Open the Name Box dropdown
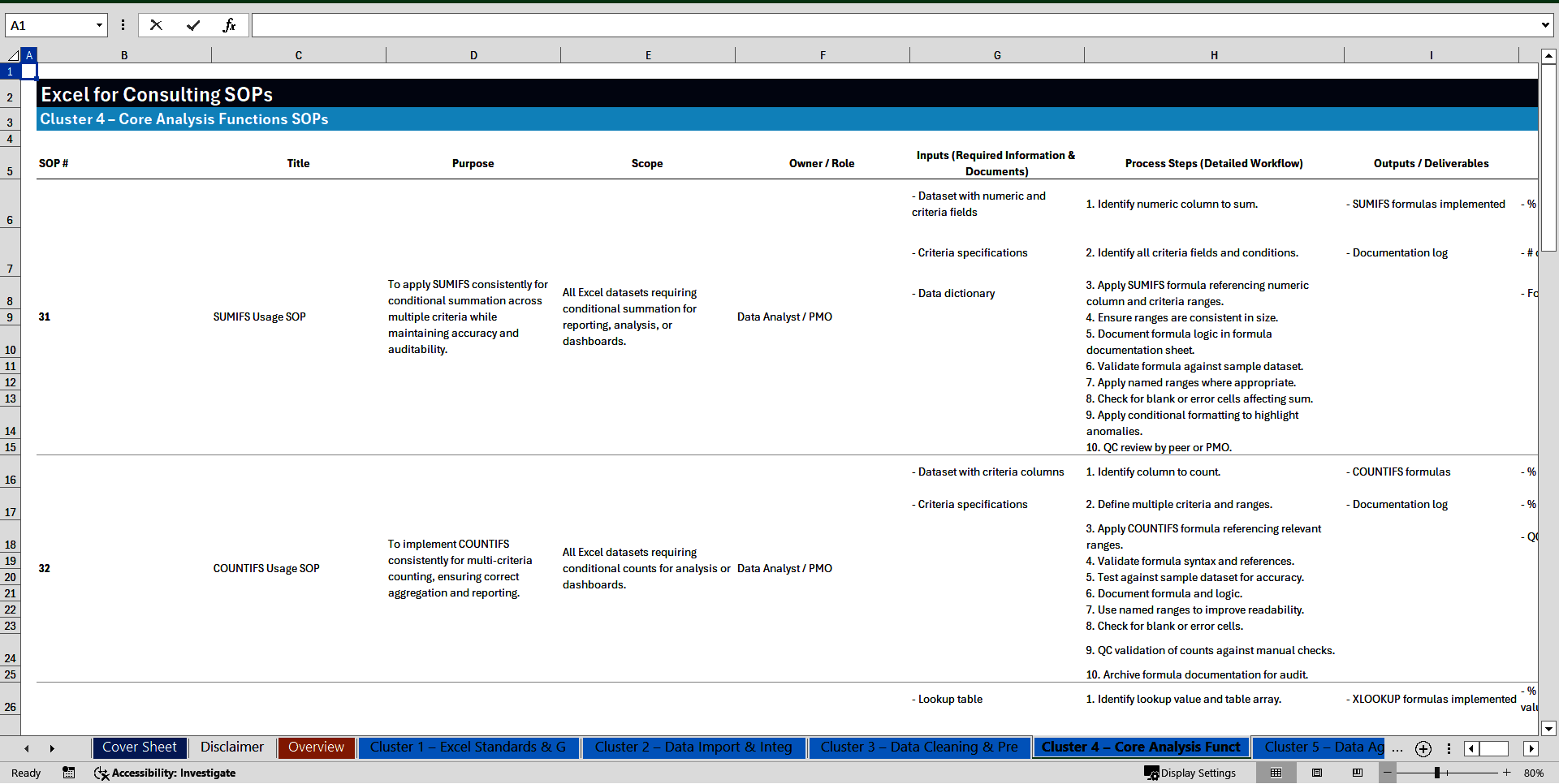Image resolution: width=1559 pixels, height=784 pixels. [101, 25]
